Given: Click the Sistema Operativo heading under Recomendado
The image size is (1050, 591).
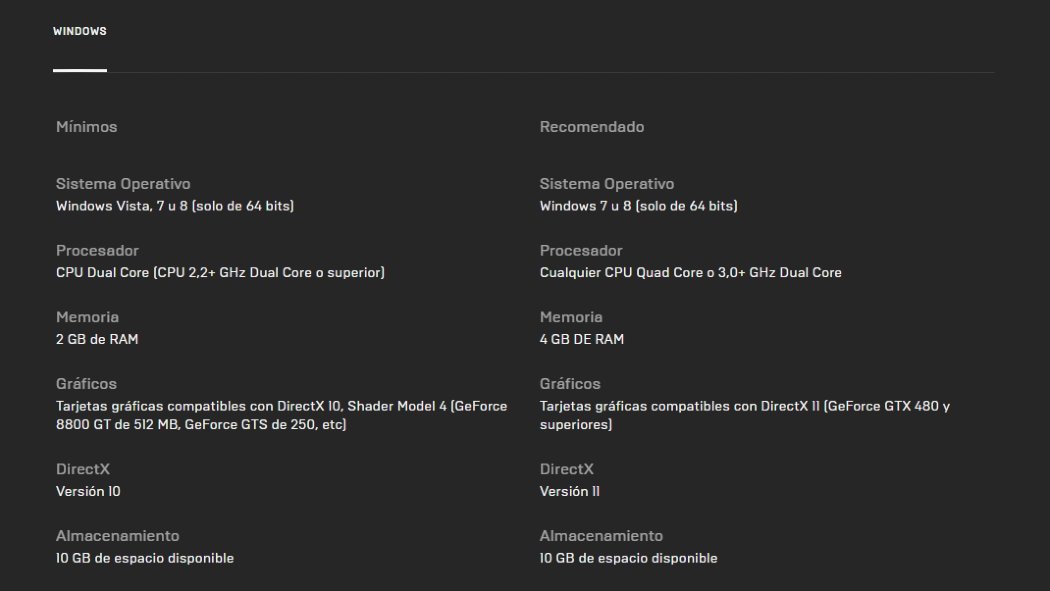Looking at the screenshot, I should pyautogui.click(x=606, y=184).
